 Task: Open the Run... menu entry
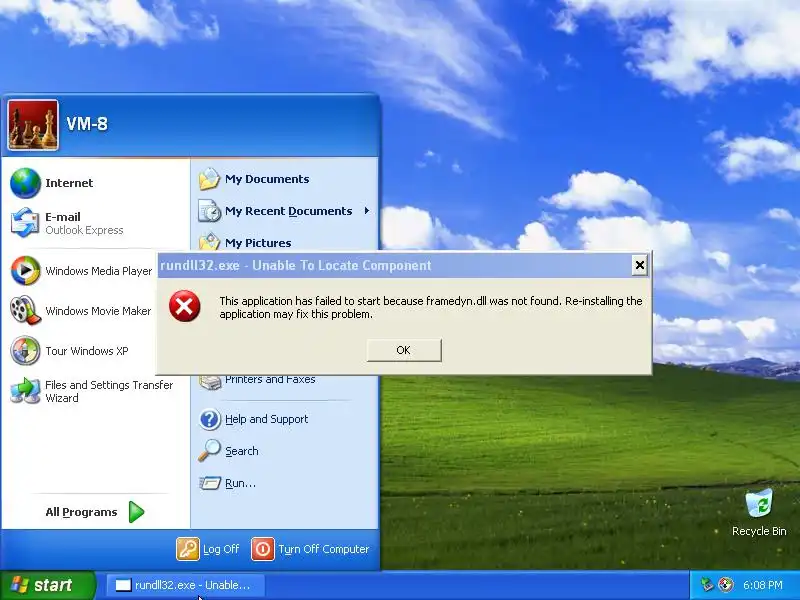(285, 483)
